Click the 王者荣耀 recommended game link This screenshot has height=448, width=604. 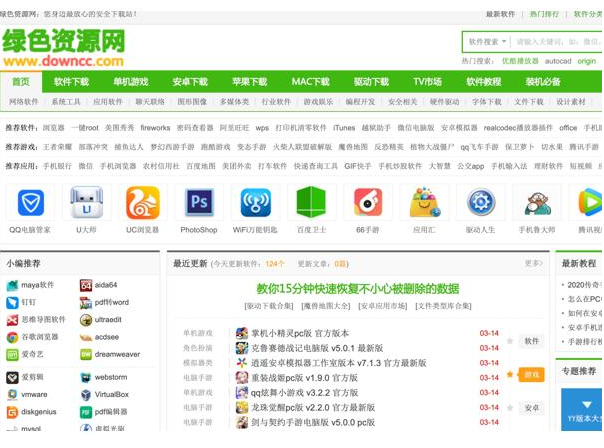coord(57,147)
